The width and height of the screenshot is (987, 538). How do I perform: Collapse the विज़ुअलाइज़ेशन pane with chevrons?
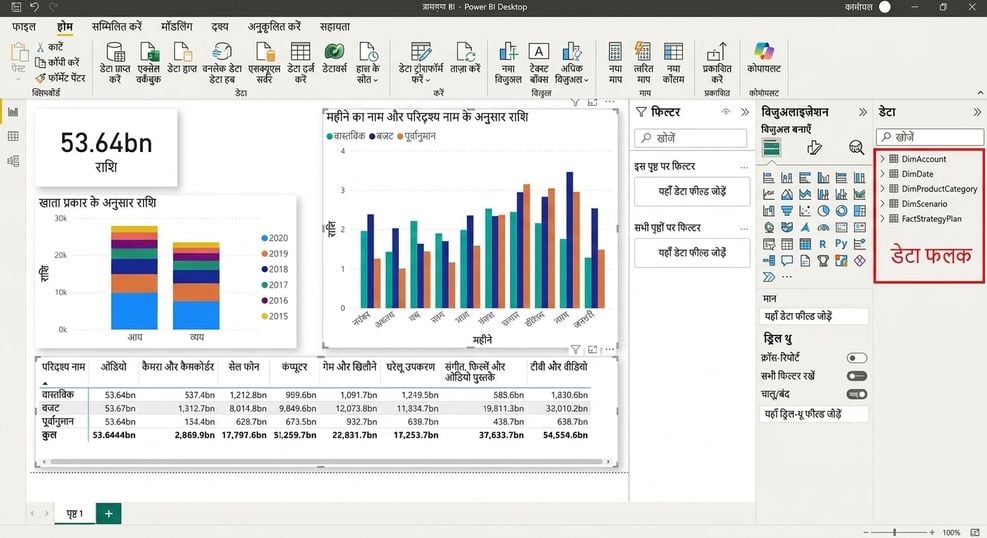tap(862, 112)
